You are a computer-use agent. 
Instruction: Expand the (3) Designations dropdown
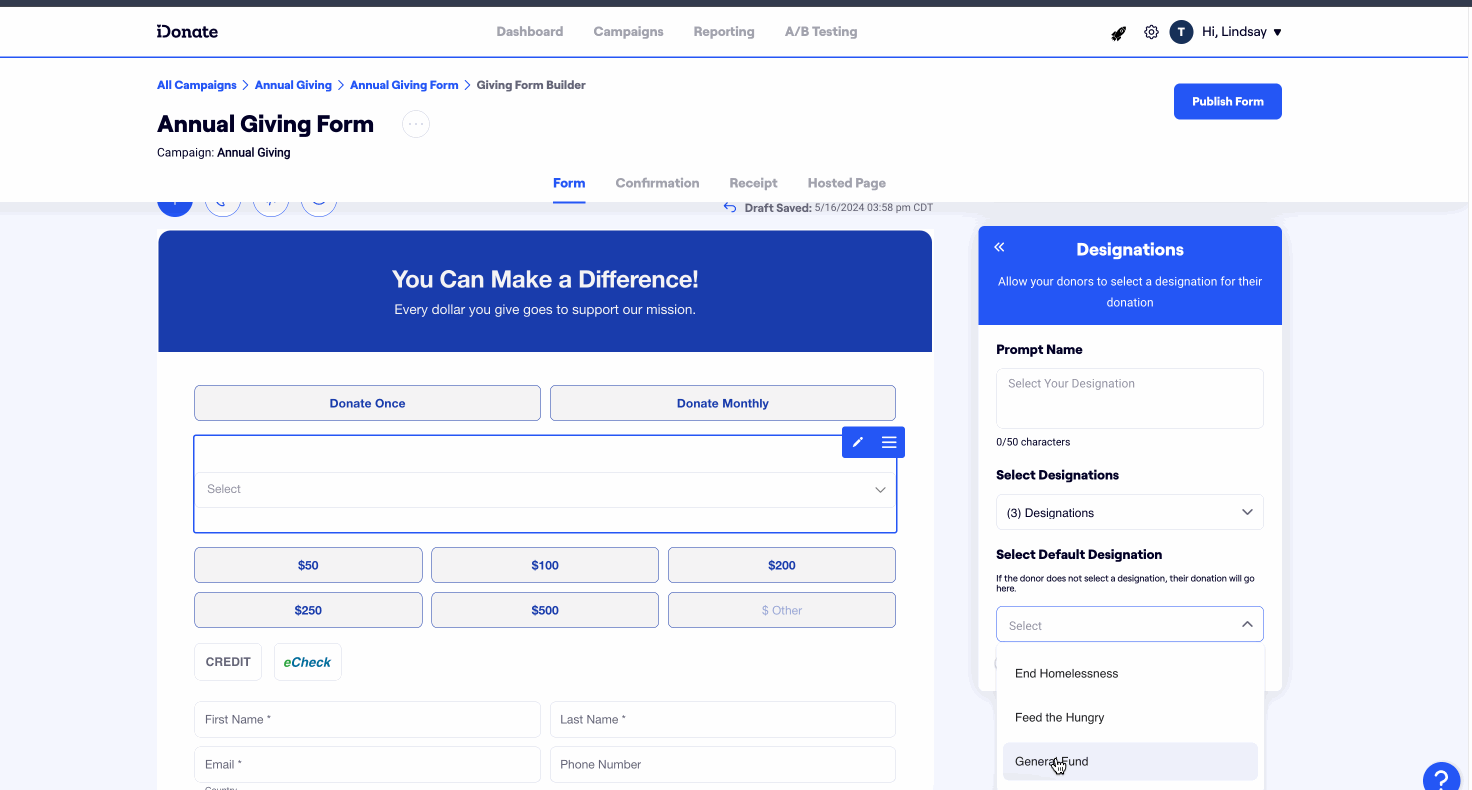point(1129,513)
